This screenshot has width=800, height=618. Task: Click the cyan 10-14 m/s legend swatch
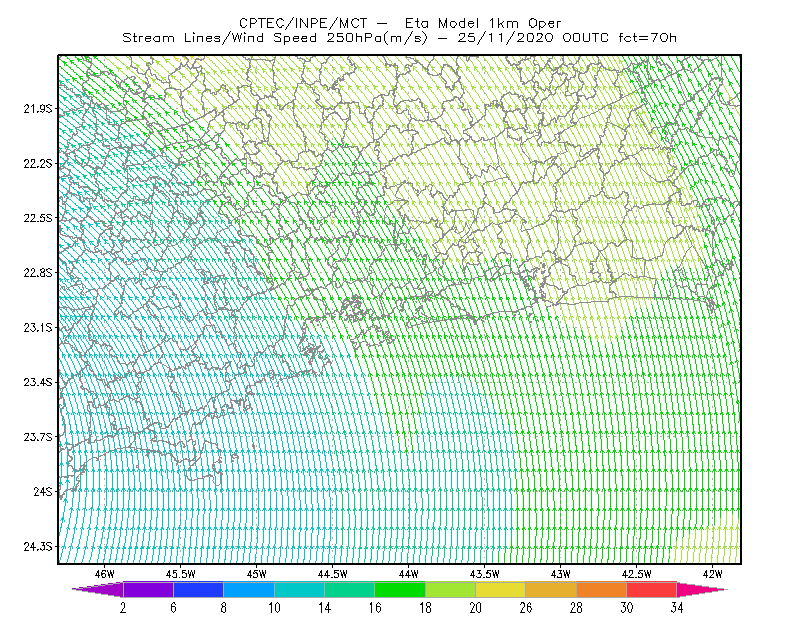point(299,589)
